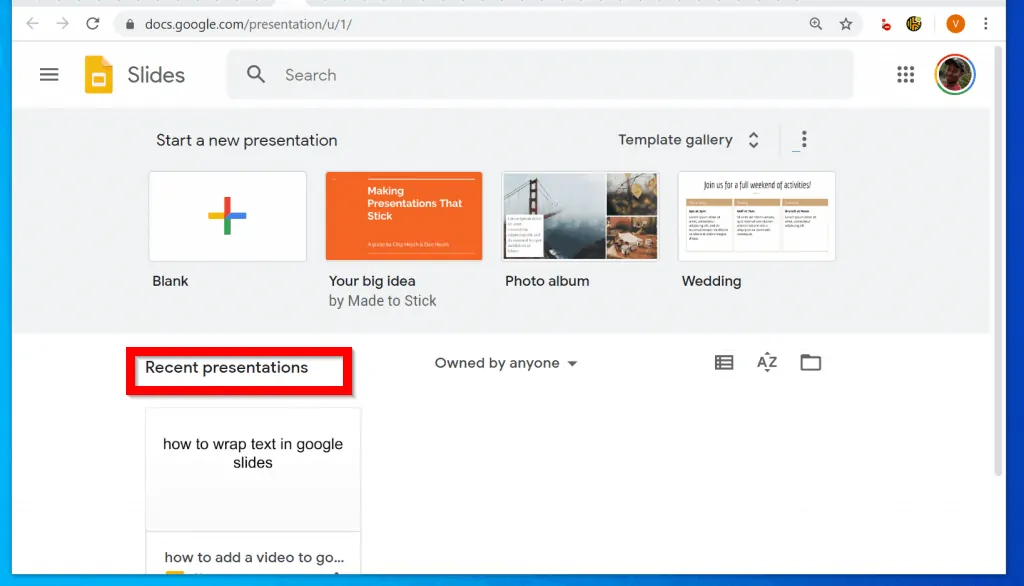Click the browser reload icon

pyautogui.click(x=92, y=22)
